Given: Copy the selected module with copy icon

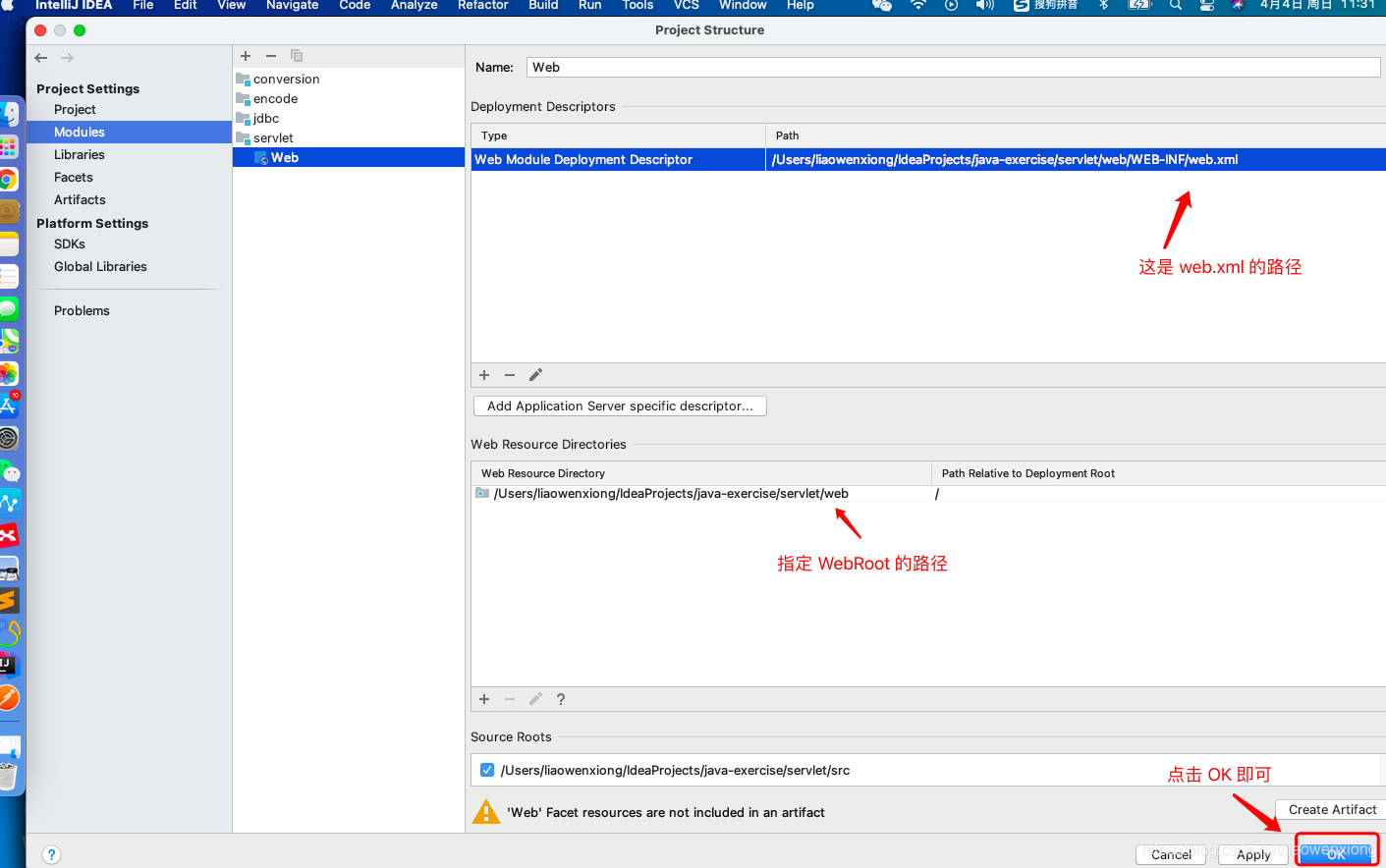Looking at the screenshot, I should pyautogui.click(x=297, y=56).
